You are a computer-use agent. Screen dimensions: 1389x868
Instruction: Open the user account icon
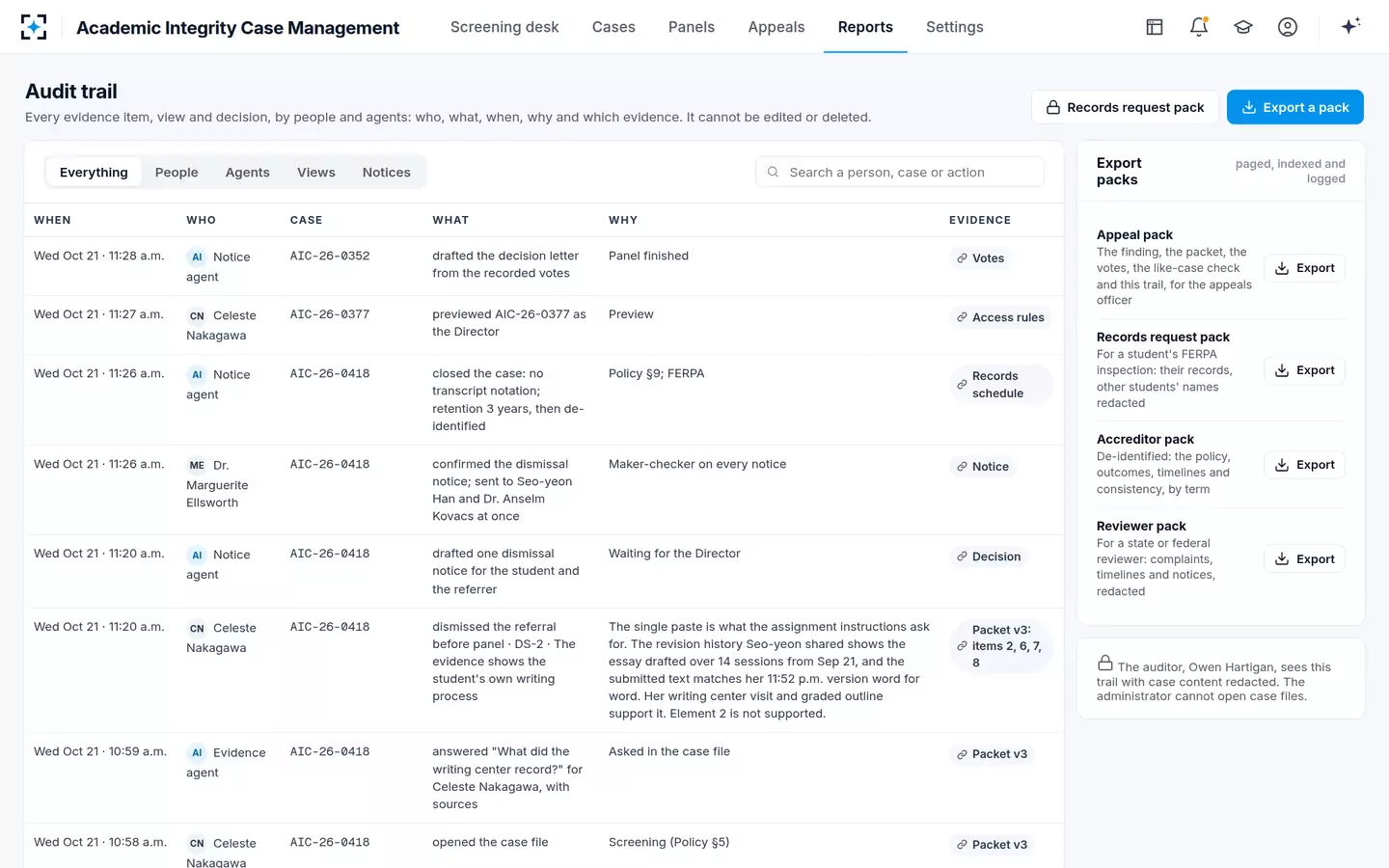1288,27
